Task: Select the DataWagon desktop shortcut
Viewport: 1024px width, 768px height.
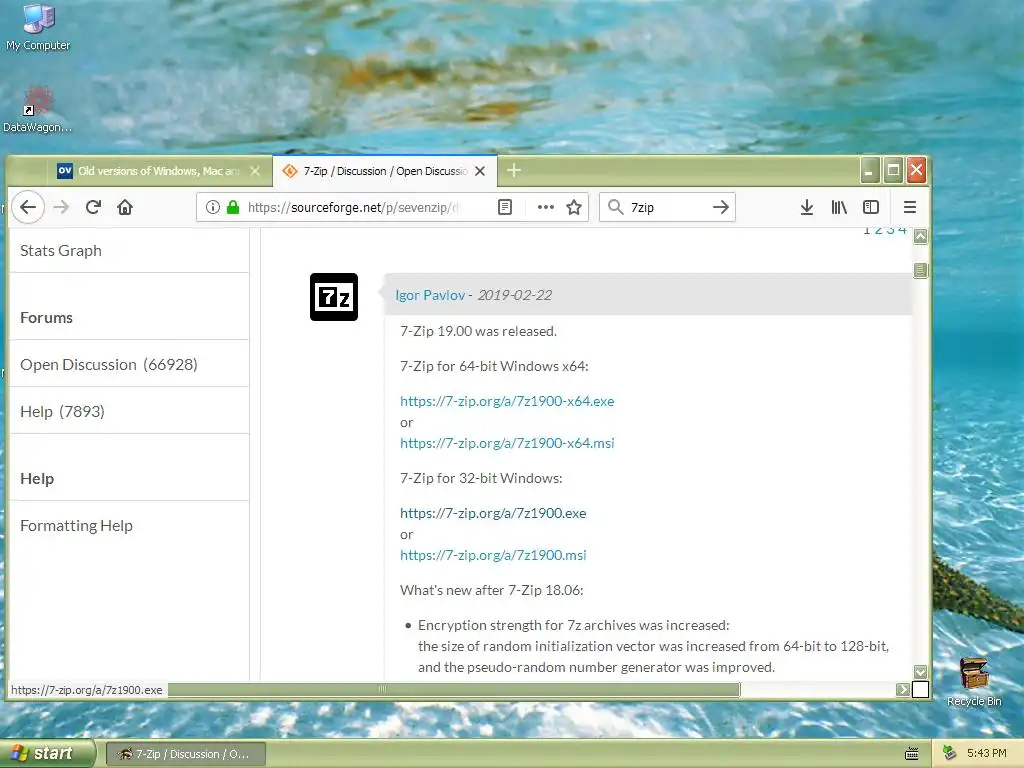Action: [37, 109]
